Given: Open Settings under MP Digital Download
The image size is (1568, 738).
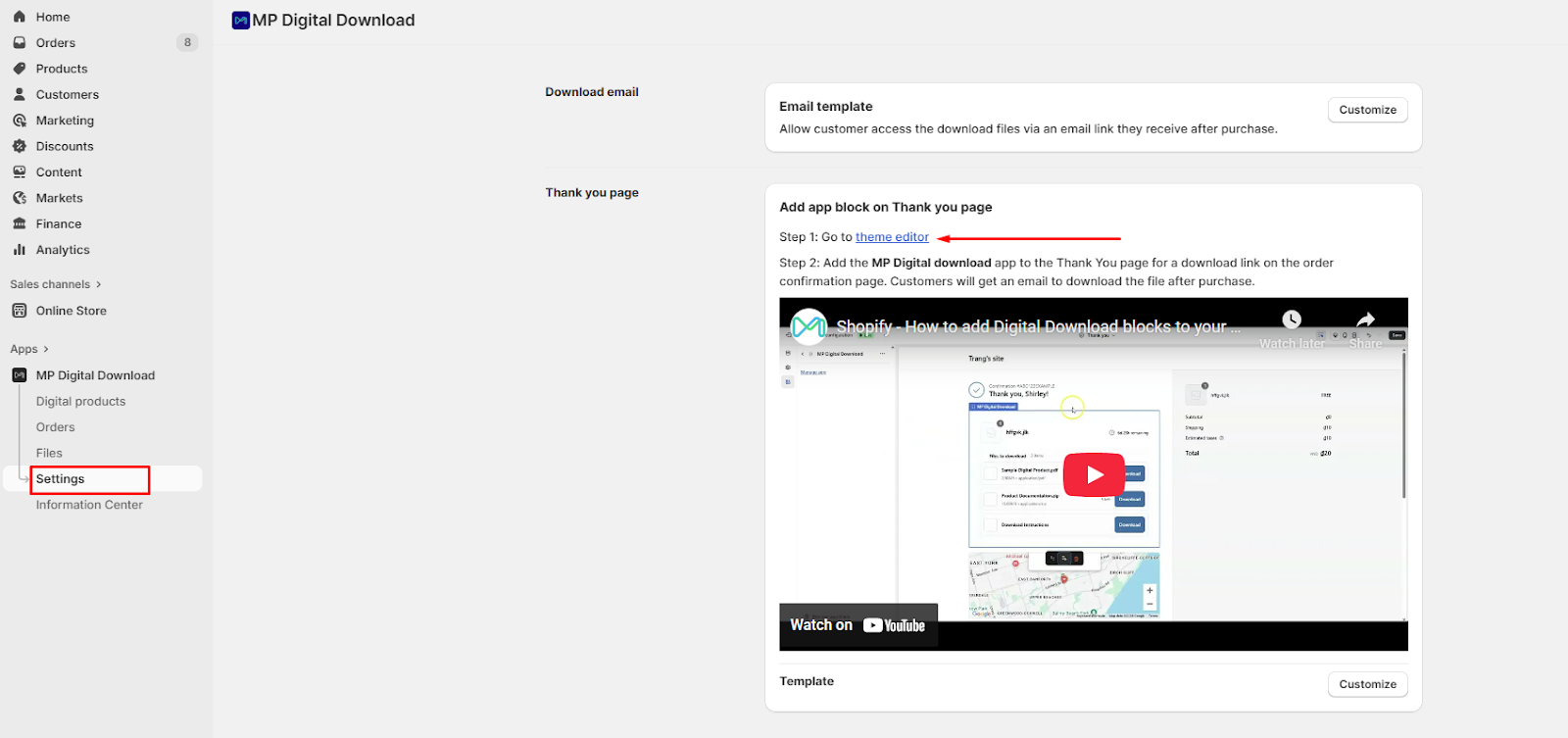Looking at the screenshot, I should (x=61, y=479).
